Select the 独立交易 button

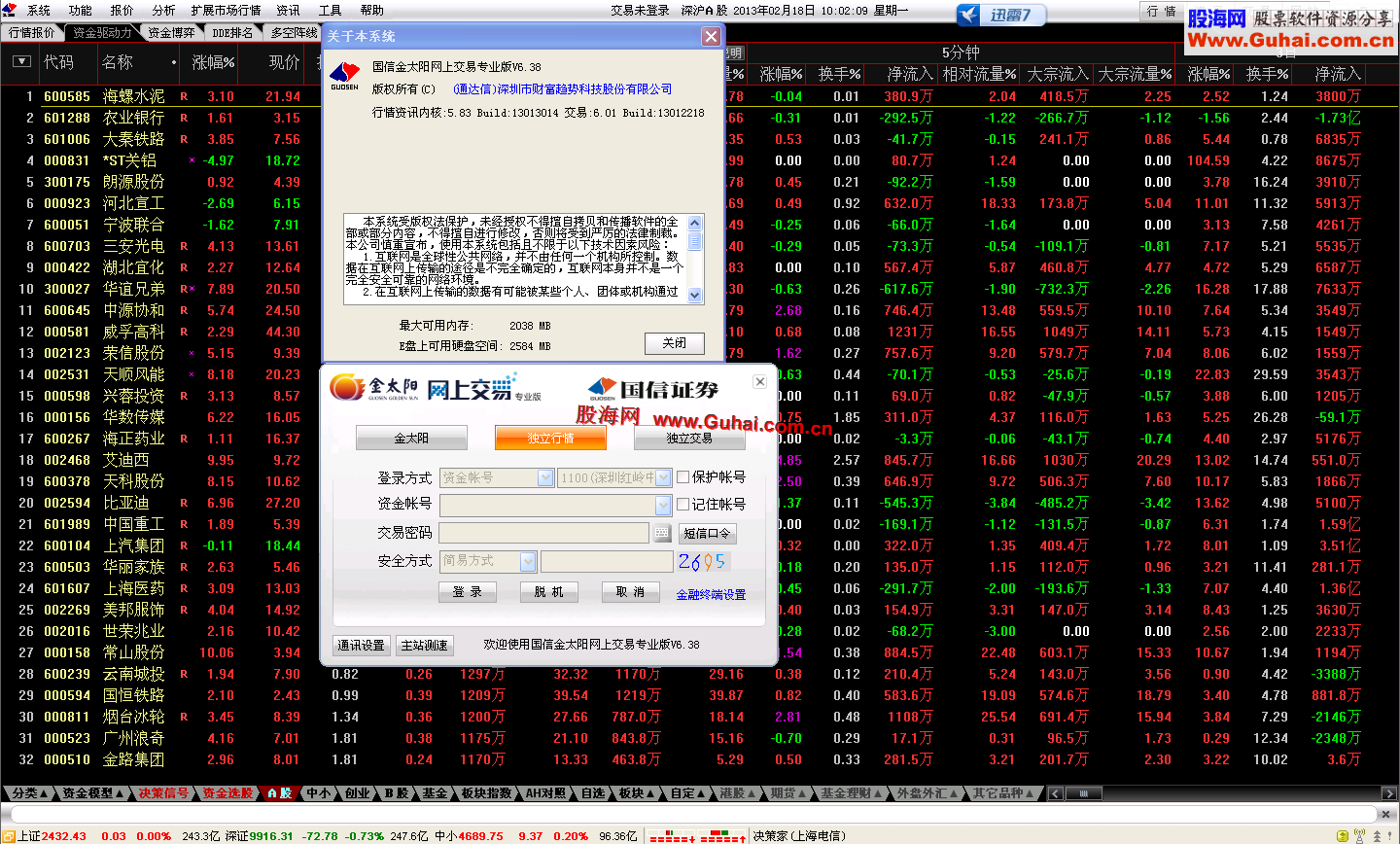(x=689, y=439)
